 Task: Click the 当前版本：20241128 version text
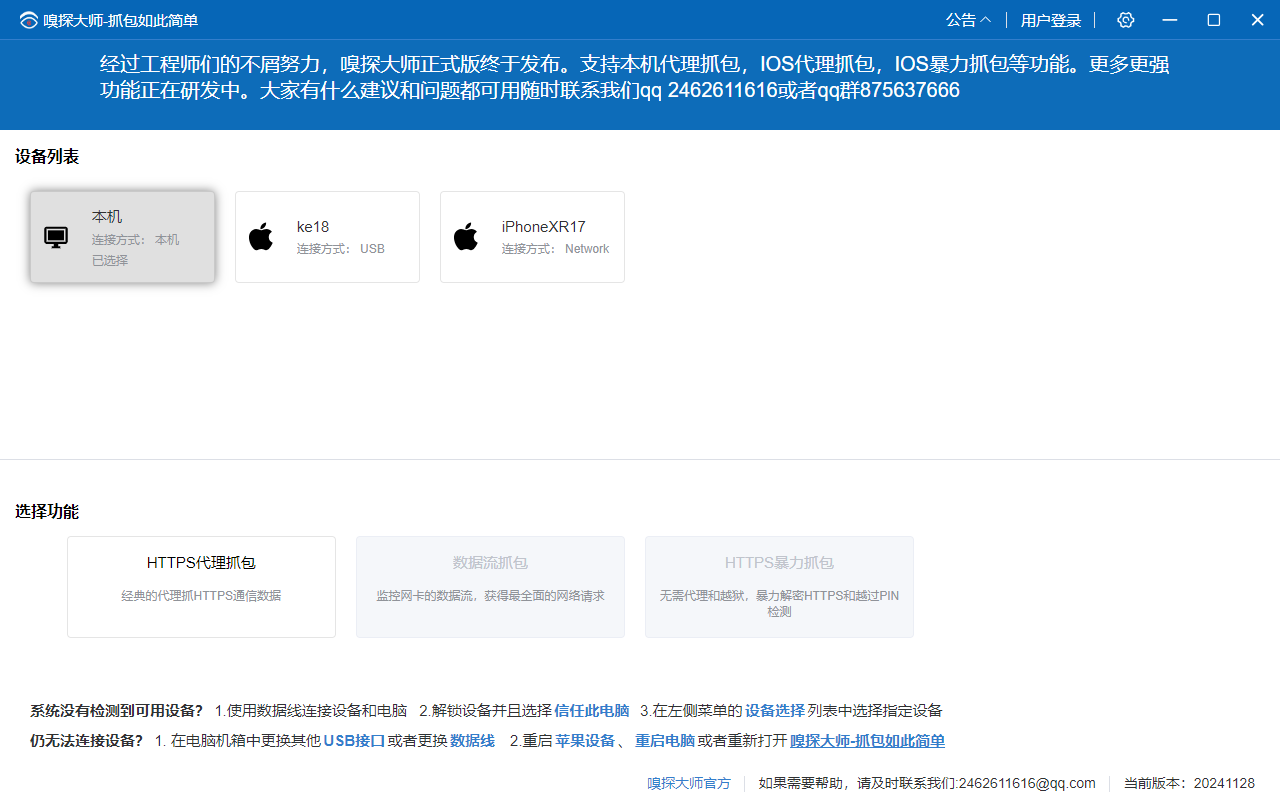[x=1189, y=783]
